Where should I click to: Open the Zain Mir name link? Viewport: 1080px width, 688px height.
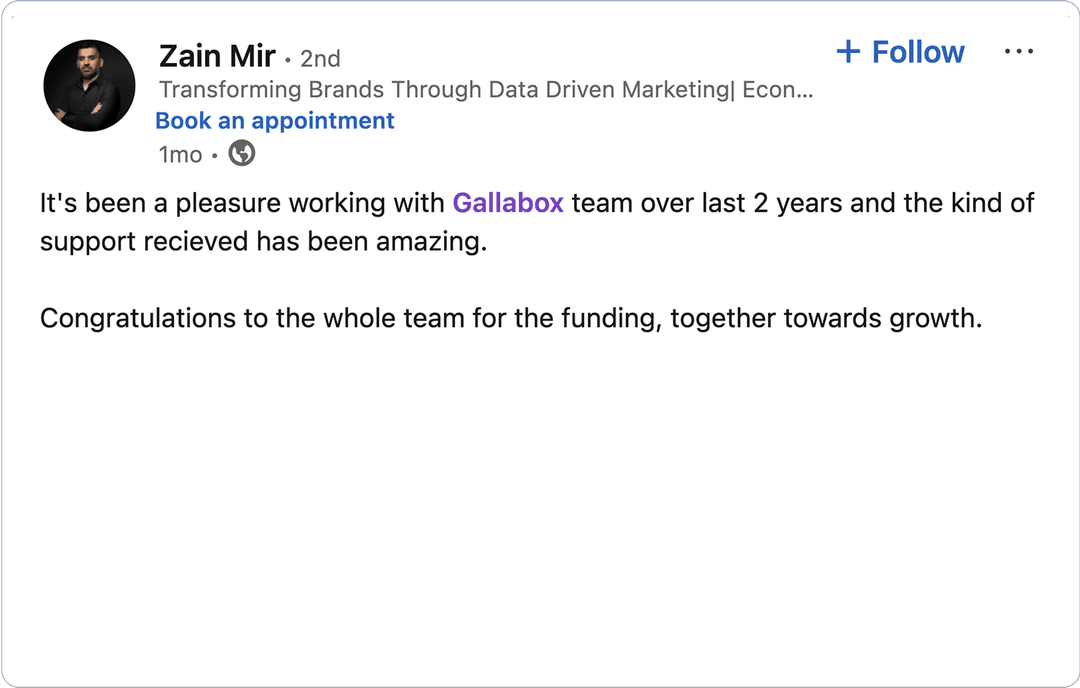(x=216, y=56)
